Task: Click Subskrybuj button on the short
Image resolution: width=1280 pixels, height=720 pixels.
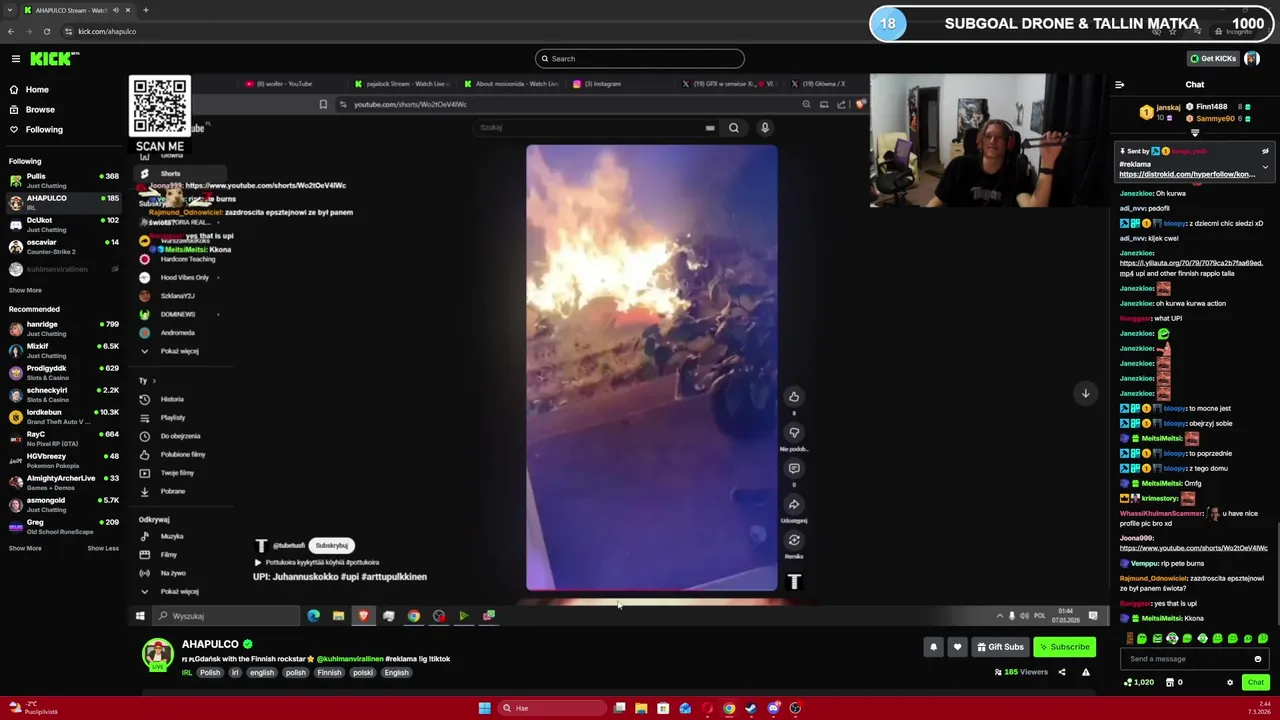Action: pos(331,546)
